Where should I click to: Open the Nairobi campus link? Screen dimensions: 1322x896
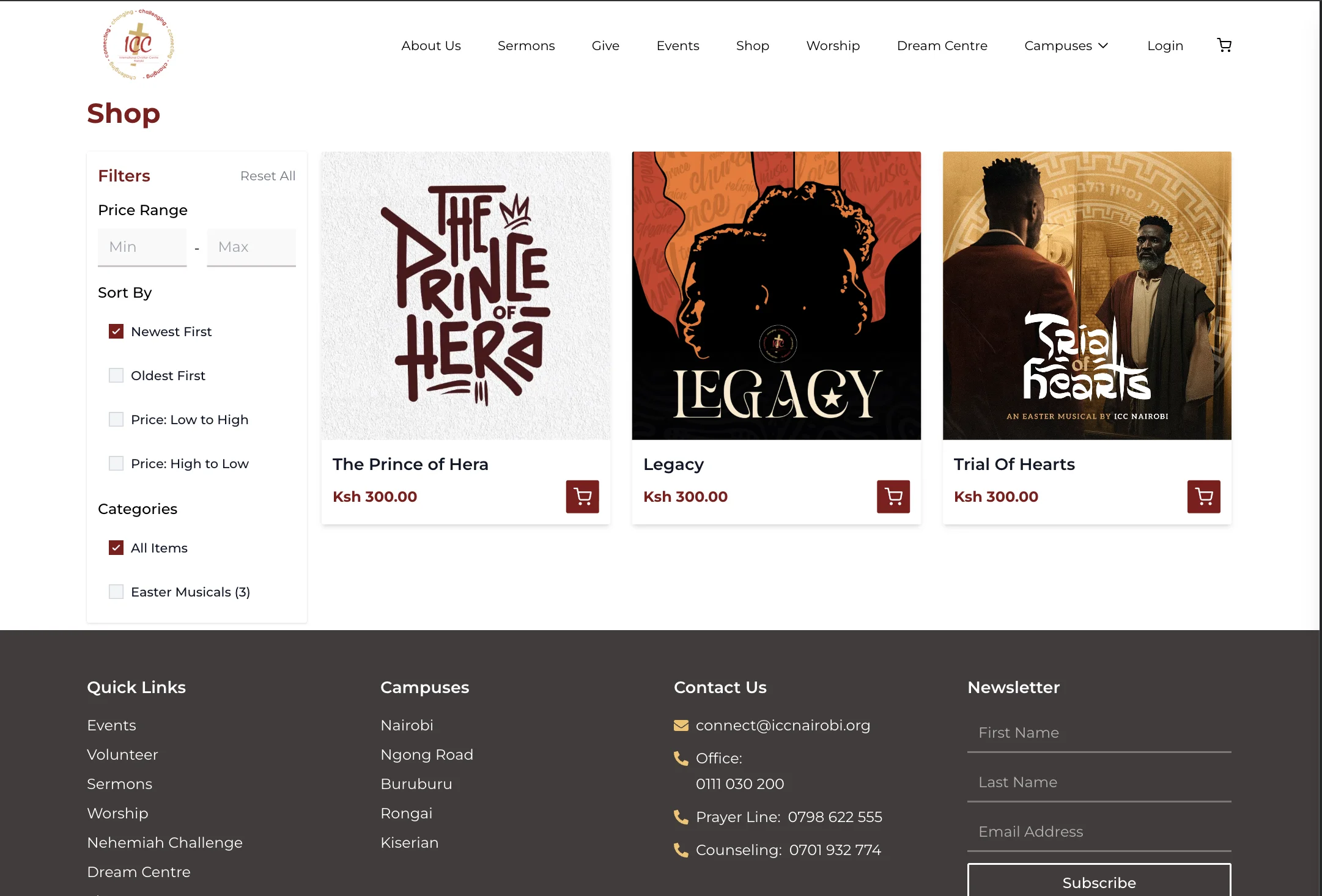point(407,725)
